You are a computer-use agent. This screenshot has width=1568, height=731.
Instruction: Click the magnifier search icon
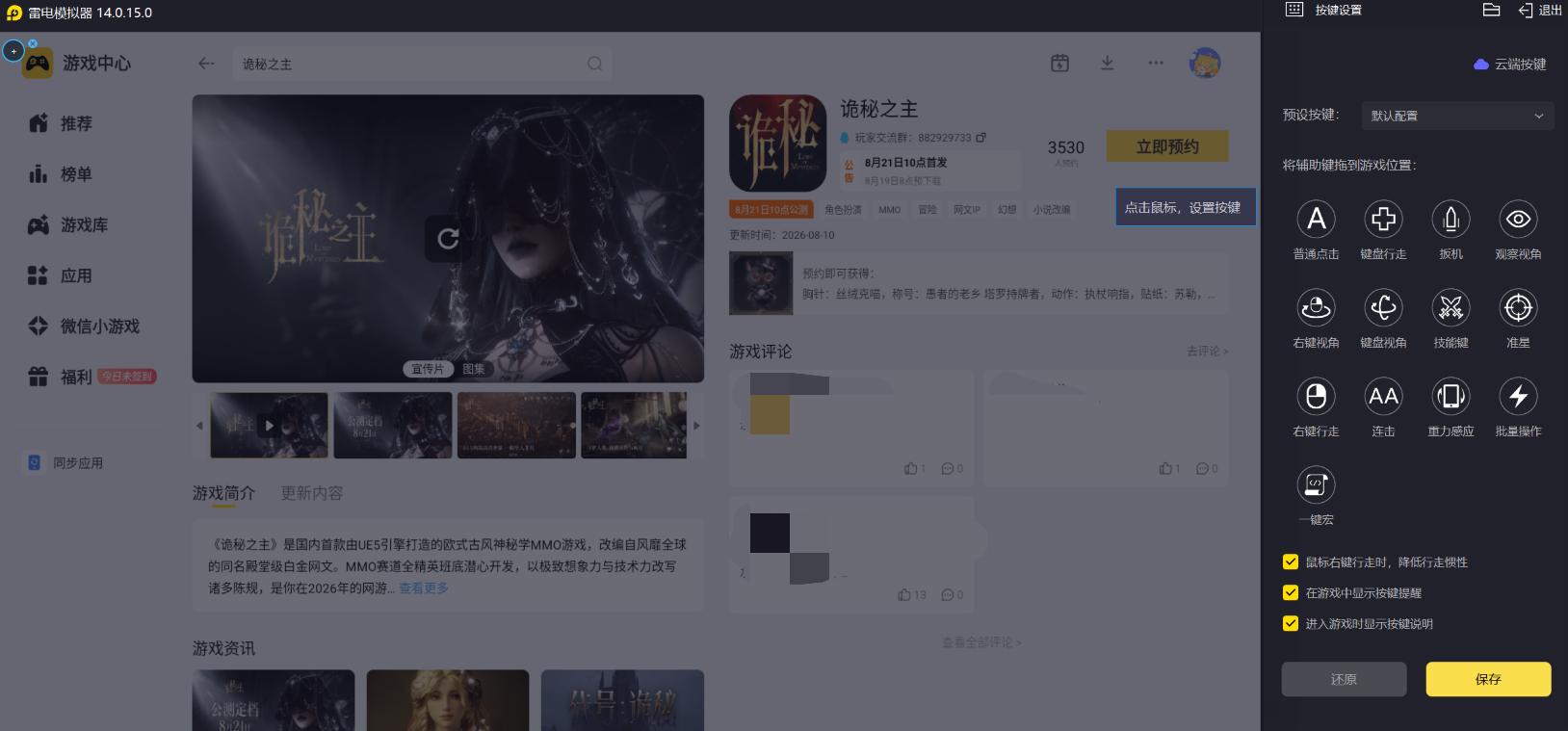click(594, 64)
